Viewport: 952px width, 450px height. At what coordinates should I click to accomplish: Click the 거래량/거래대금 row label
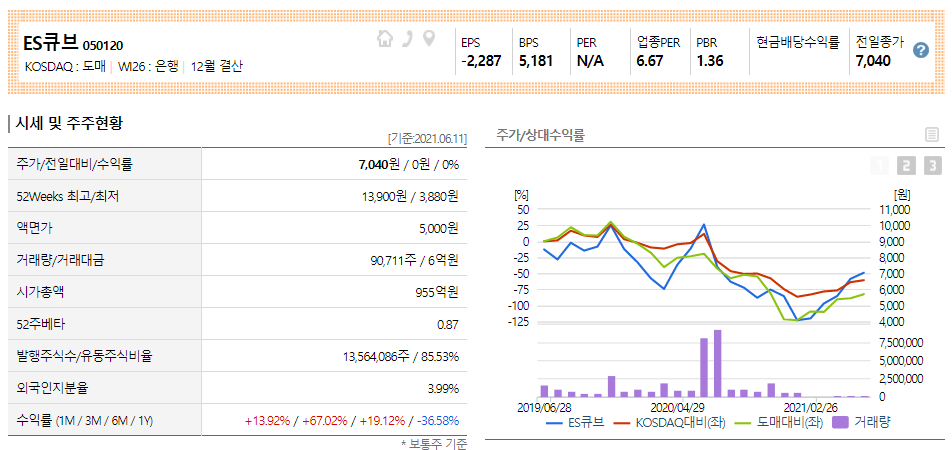[62, 261]
